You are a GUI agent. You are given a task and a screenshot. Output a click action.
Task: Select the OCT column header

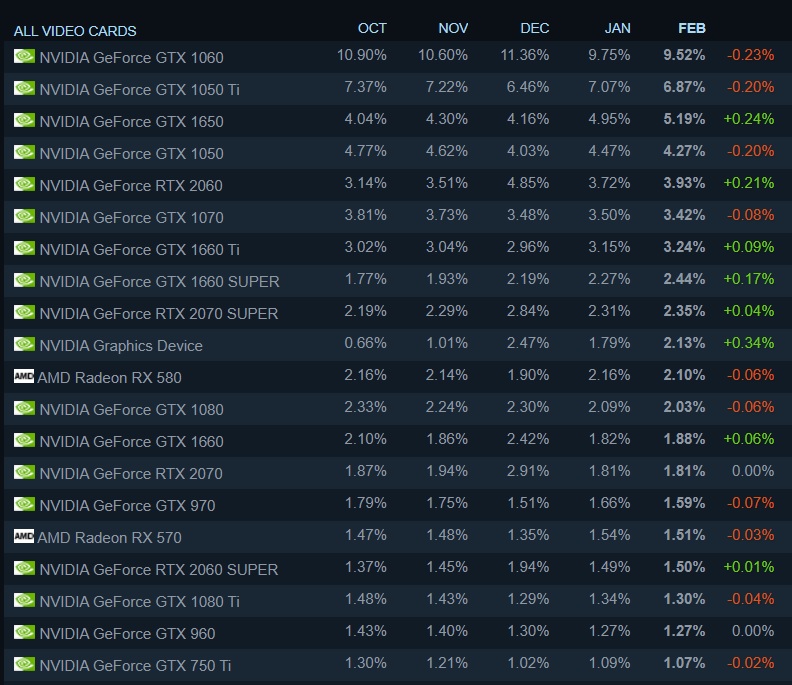372,28
